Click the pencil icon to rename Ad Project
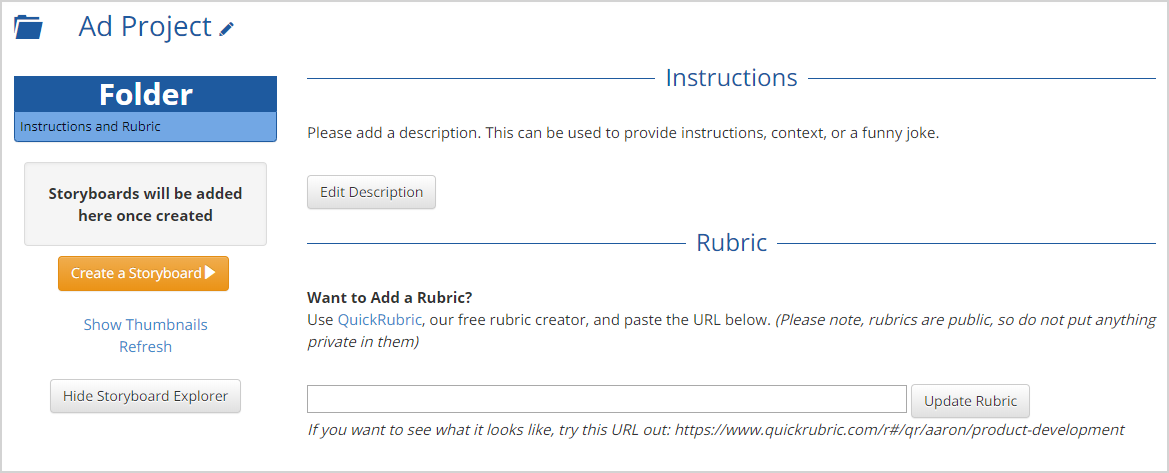 [227, 28]
